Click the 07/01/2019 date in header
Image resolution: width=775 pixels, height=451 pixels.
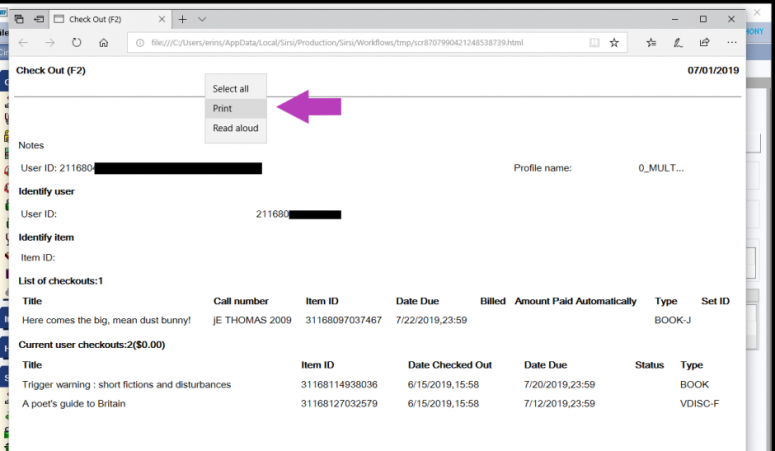tap(713, 71)
